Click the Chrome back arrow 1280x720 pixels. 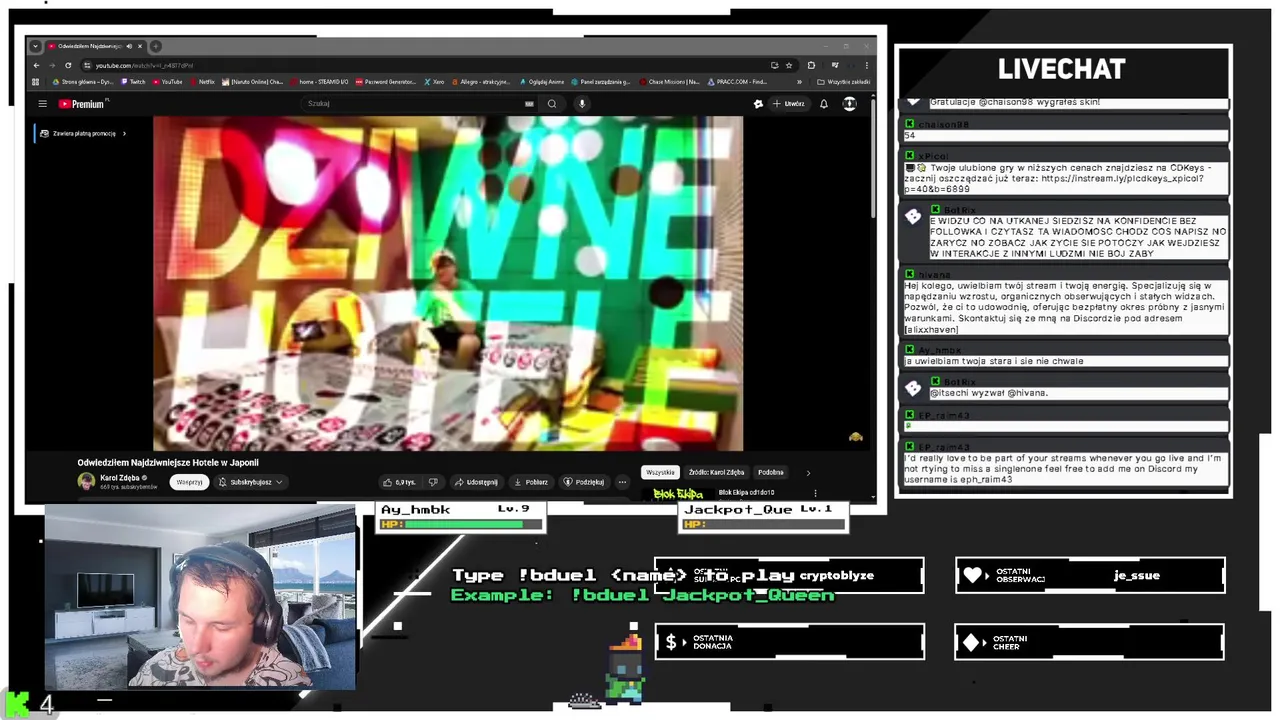pyautogui.click(x=36, y=66)
